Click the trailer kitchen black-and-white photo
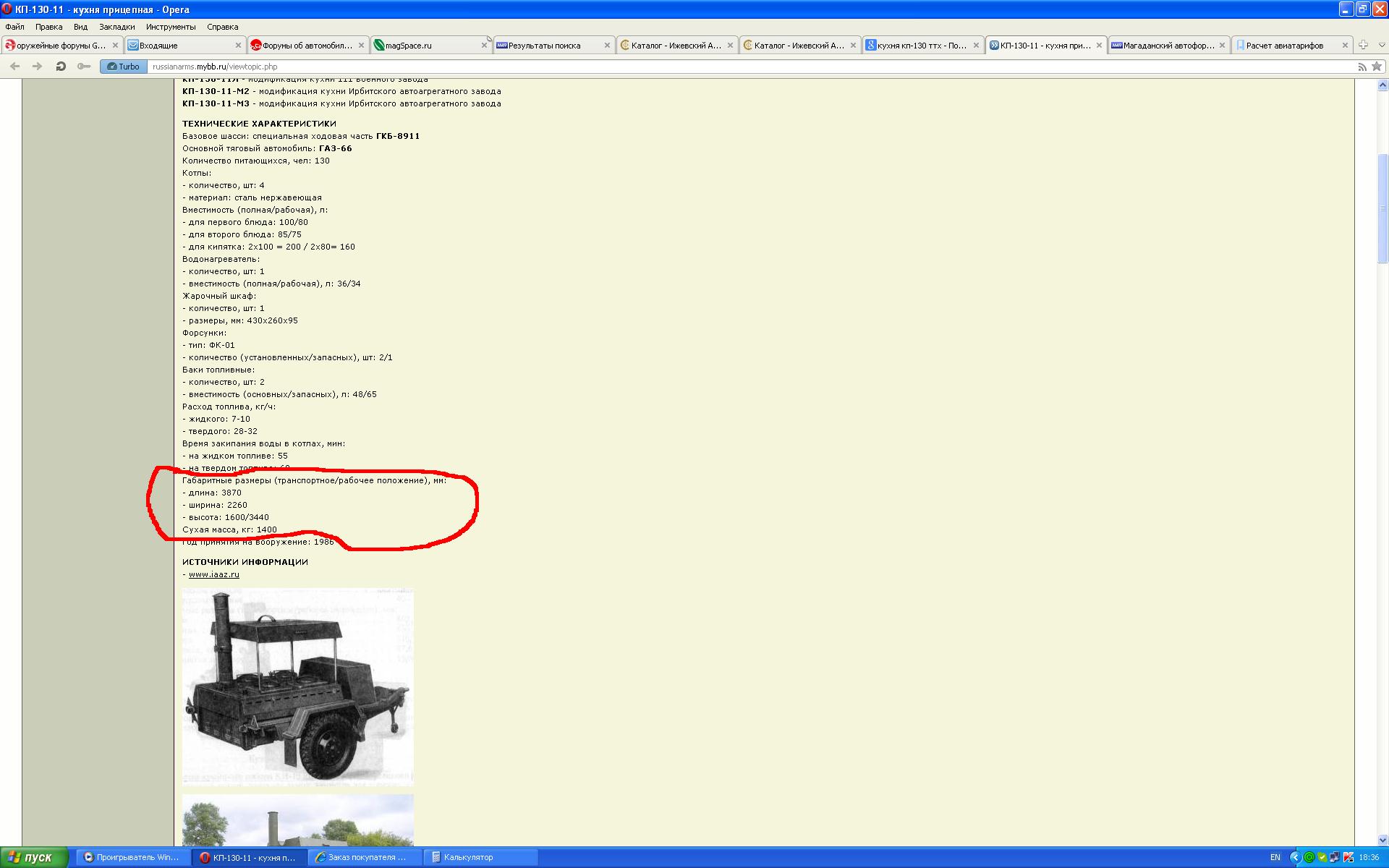The width and height of the screenshot is (1389, 868). (297, 687)
